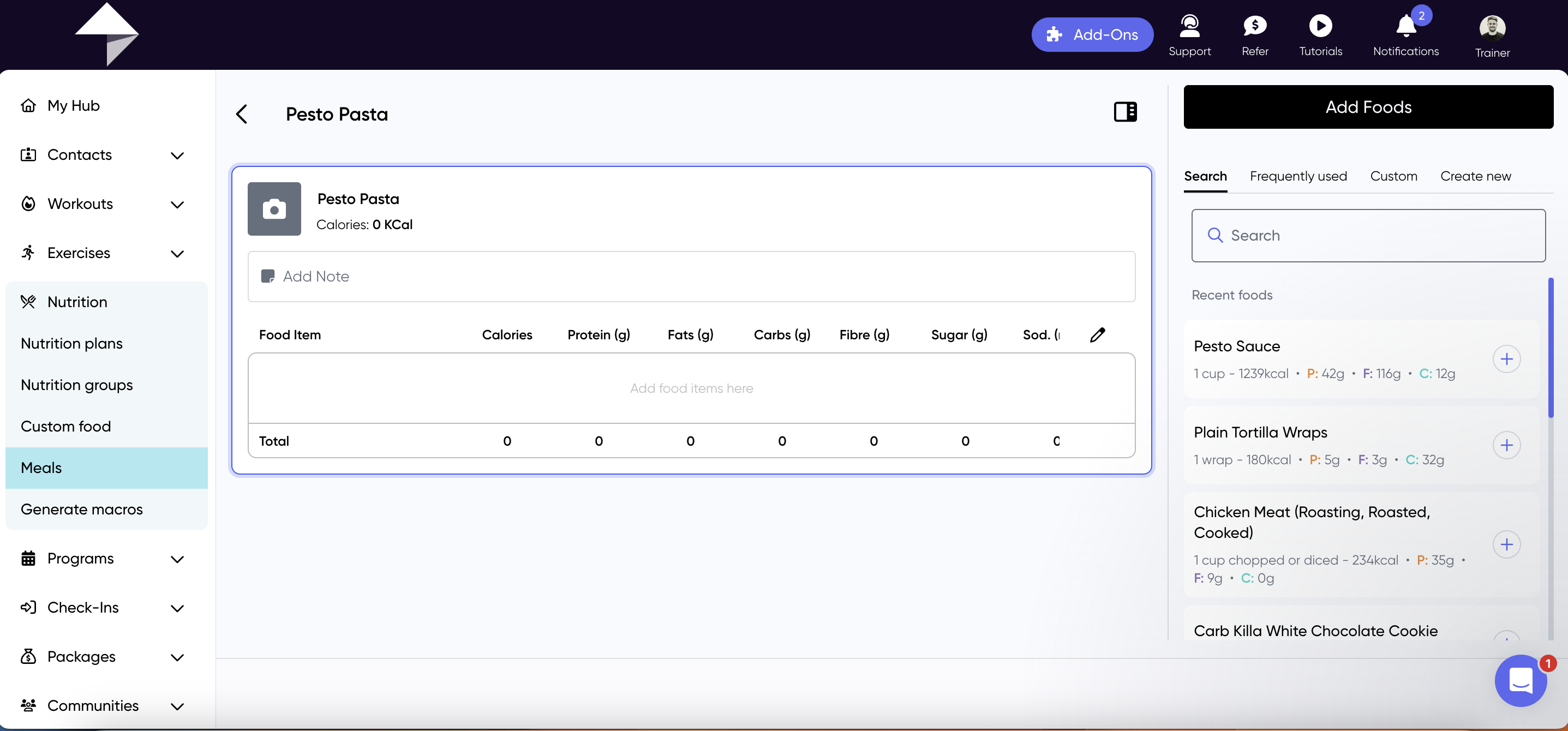1568x731 pixels.
Task: Add Pesto Sauce with plus icon
Action: click(x=1506, y=359)
